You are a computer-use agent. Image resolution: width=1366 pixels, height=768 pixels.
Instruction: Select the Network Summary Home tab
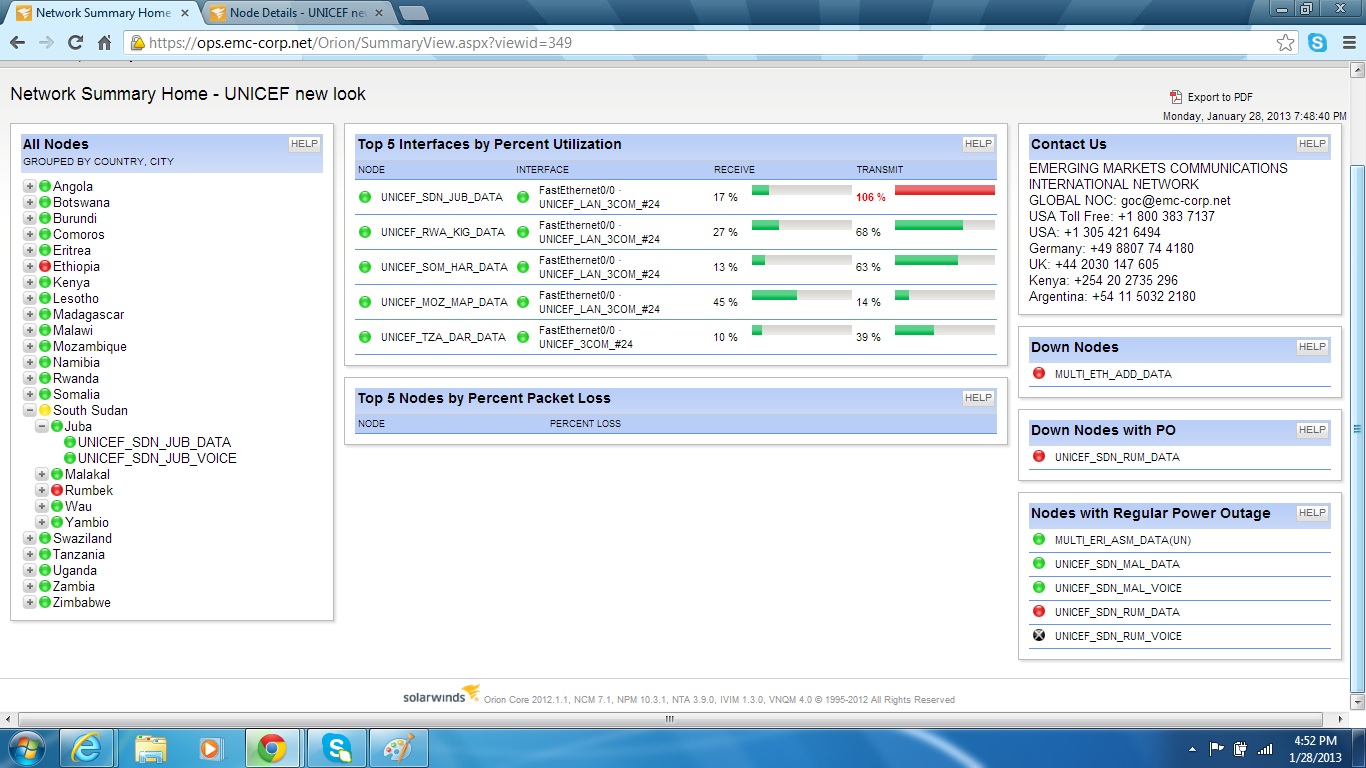point(100,14)
